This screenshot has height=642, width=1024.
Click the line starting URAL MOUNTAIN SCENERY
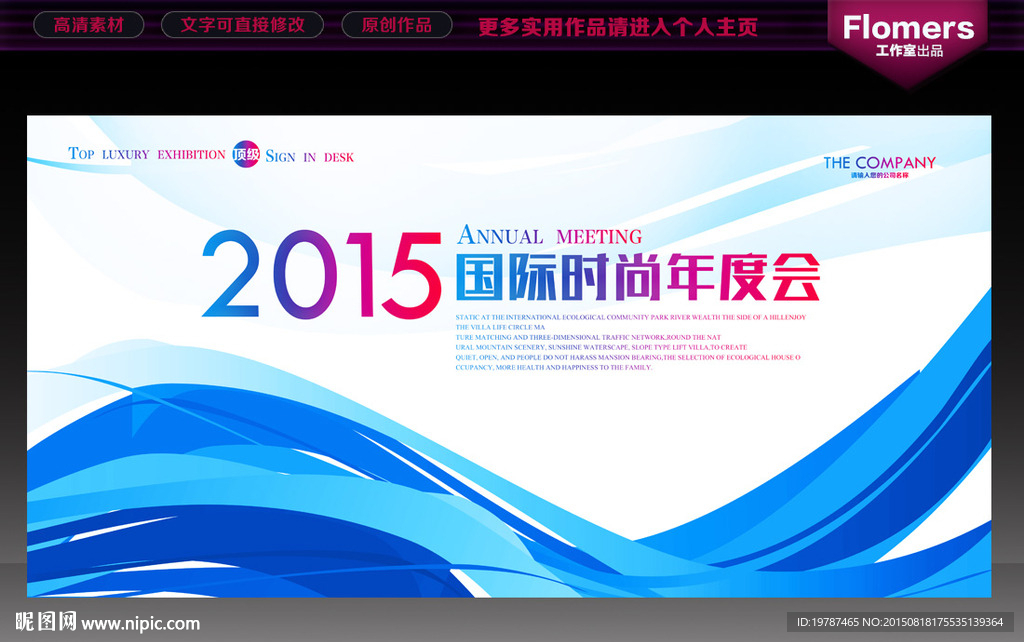601,347
